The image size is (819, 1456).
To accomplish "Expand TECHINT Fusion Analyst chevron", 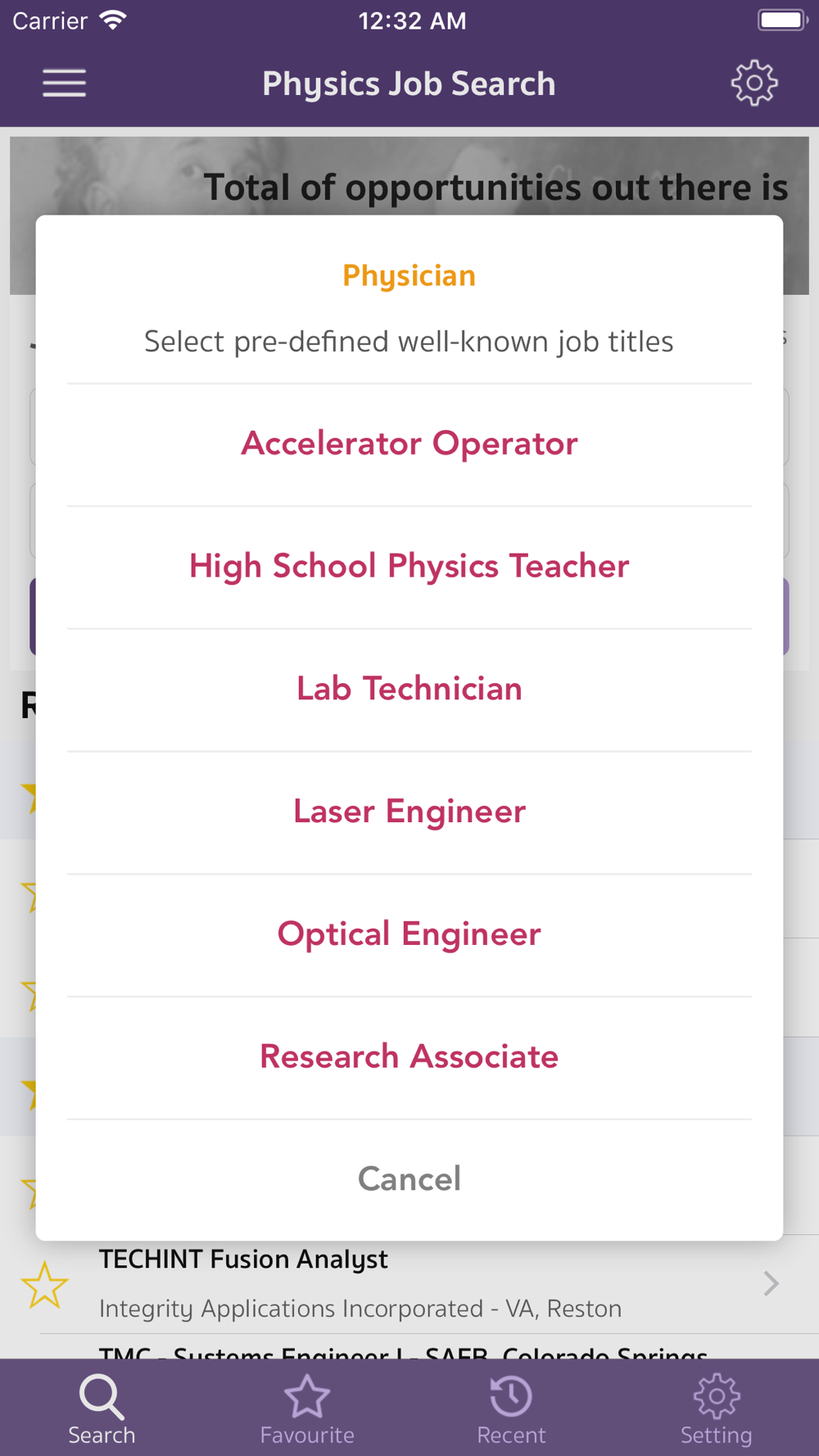I will coord(770,1283).
